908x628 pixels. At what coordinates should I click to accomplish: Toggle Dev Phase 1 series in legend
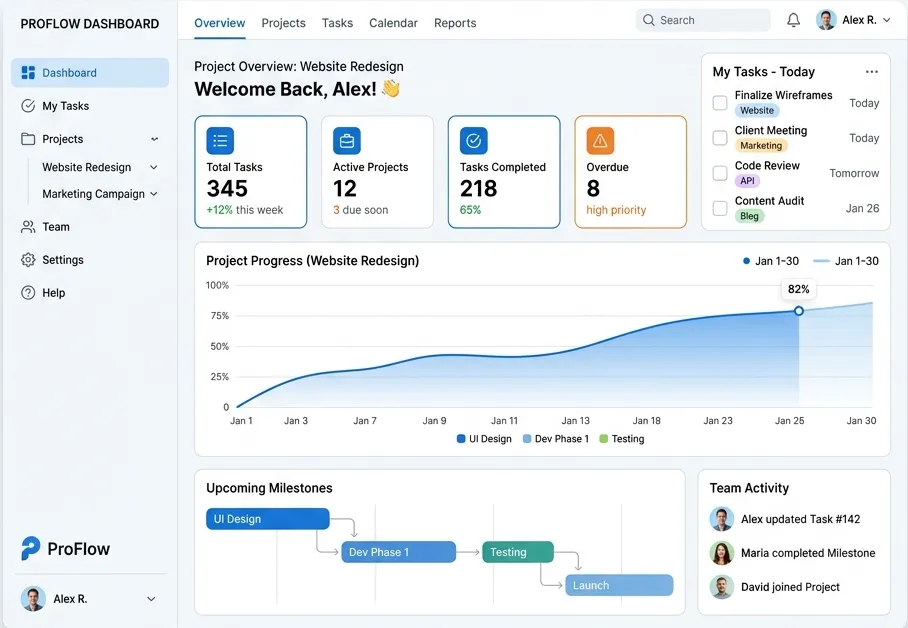(x=556, y=439)
